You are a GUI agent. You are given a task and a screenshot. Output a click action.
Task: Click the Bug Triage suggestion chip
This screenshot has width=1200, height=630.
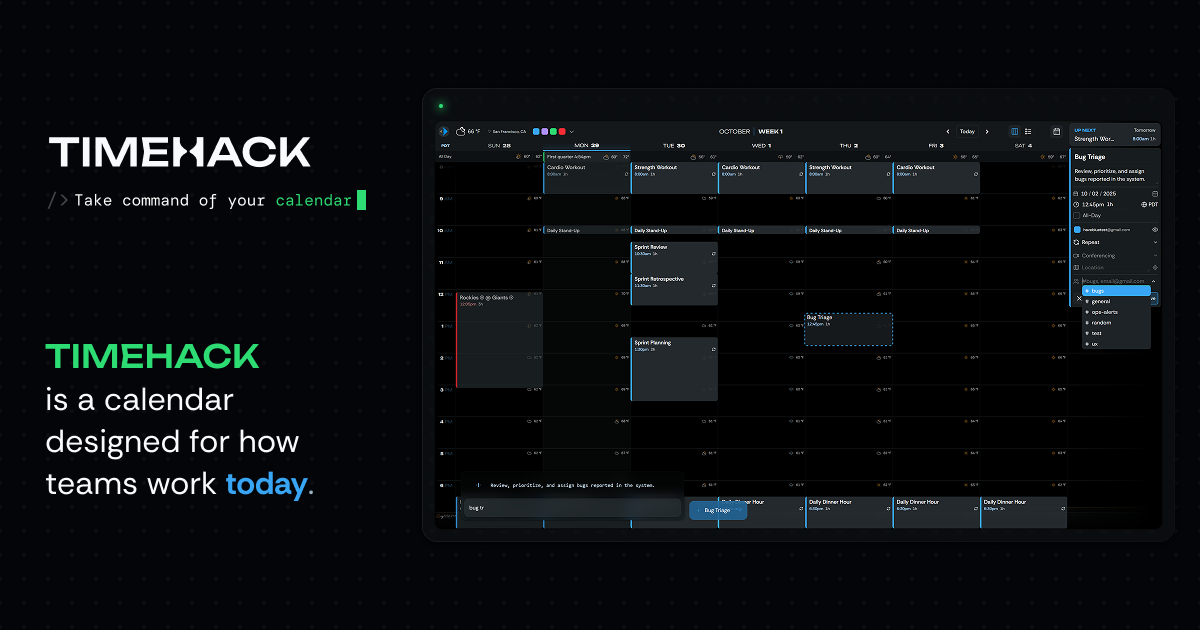pos(718,510)
